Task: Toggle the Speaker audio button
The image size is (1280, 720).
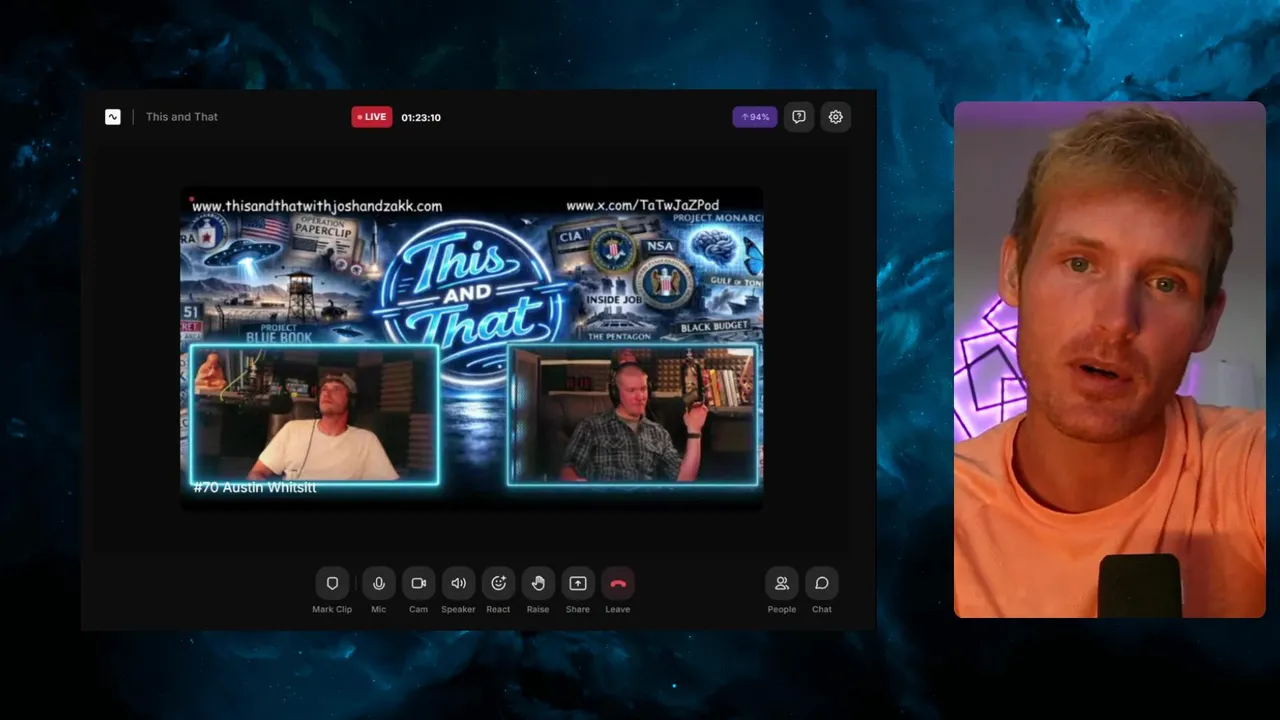Action: [x=458, y=584]
